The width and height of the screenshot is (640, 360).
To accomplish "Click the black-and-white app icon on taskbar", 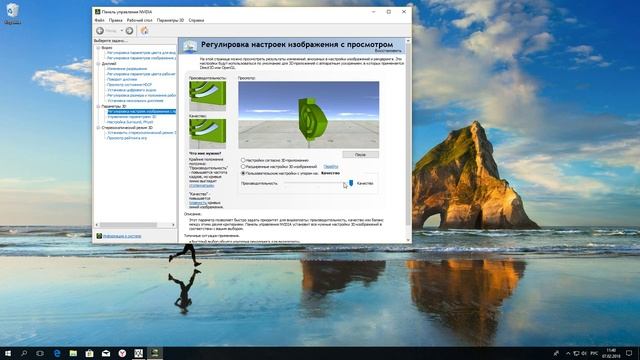I will point(138,353).
